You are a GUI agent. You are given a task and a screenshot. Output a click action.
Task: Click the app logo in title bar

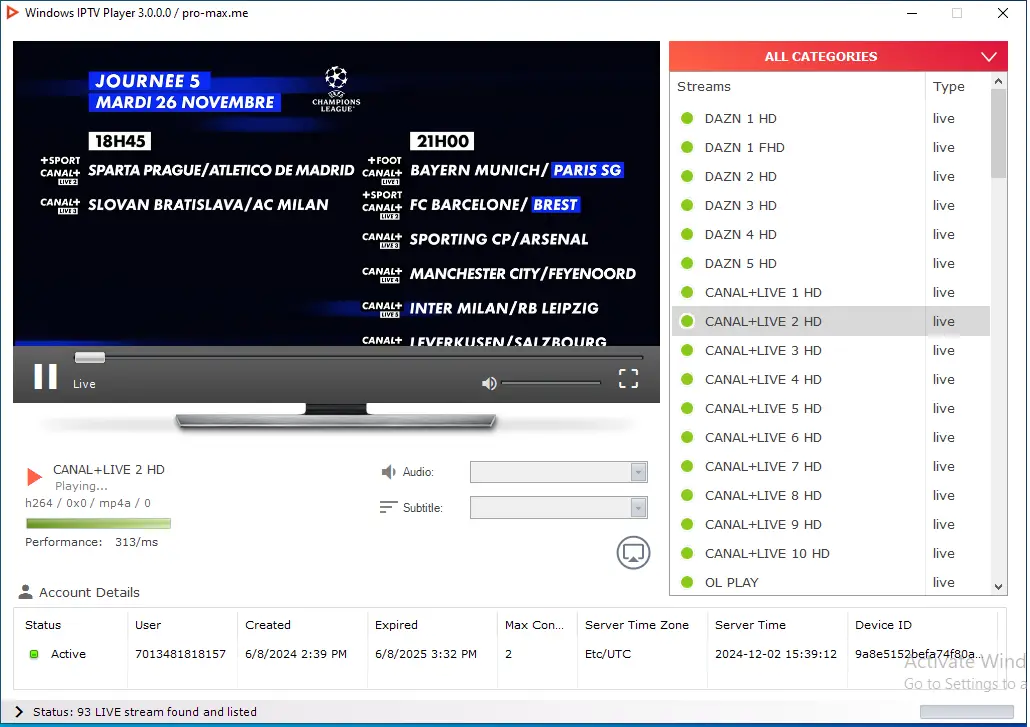click(x=12, y=12)
